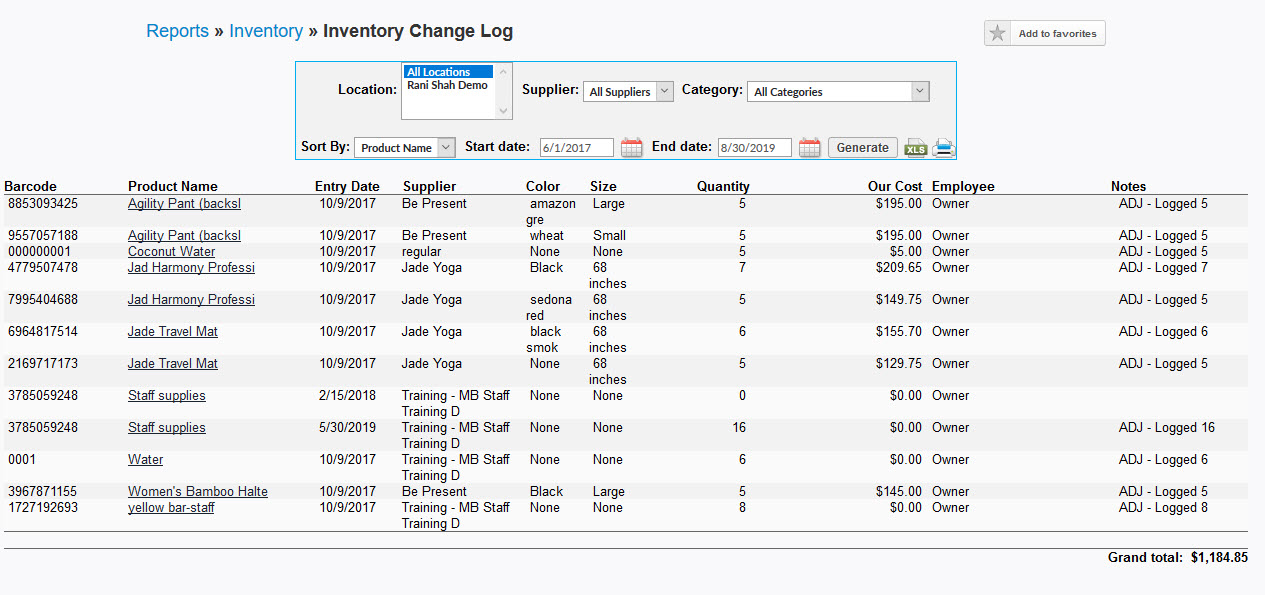Image resolution: width=1265 pixels, height=595 pixels.
Task: Open the Supplier dropdown
Action: [662, 90]
